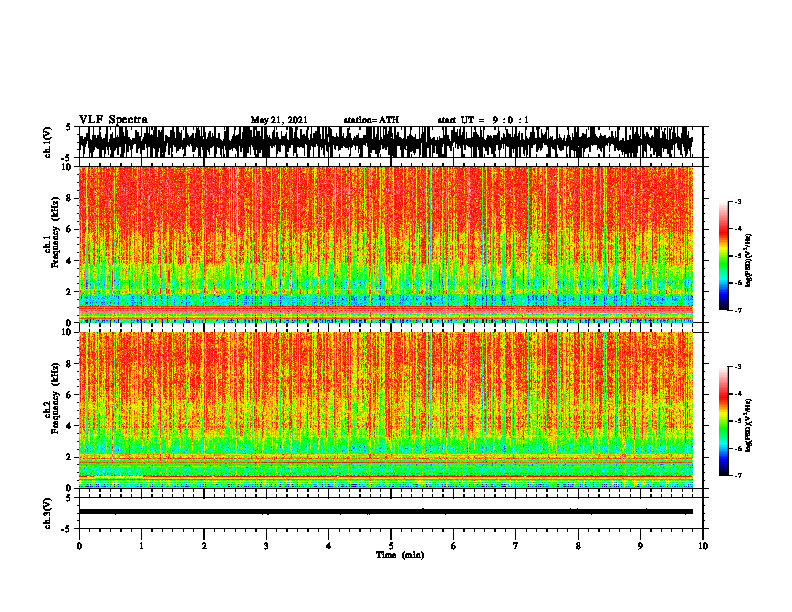Select the "ch.3(V)" axis label
This screenshot has height=612, width=792.
coord(48,513)
